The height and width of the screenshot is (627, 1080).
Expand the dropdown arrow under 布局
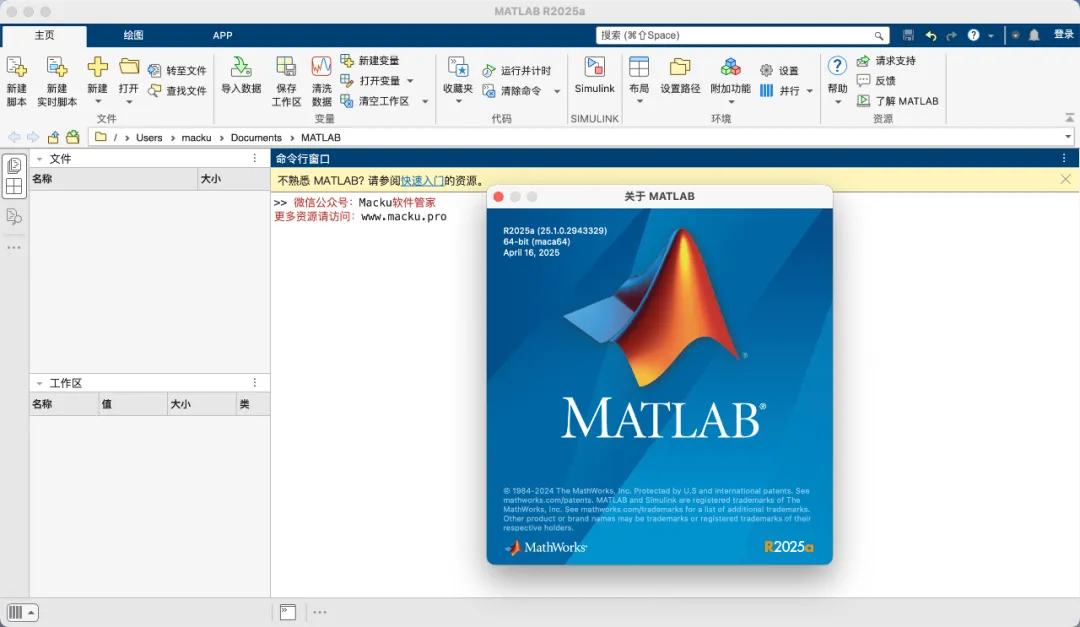pos(639,102)
